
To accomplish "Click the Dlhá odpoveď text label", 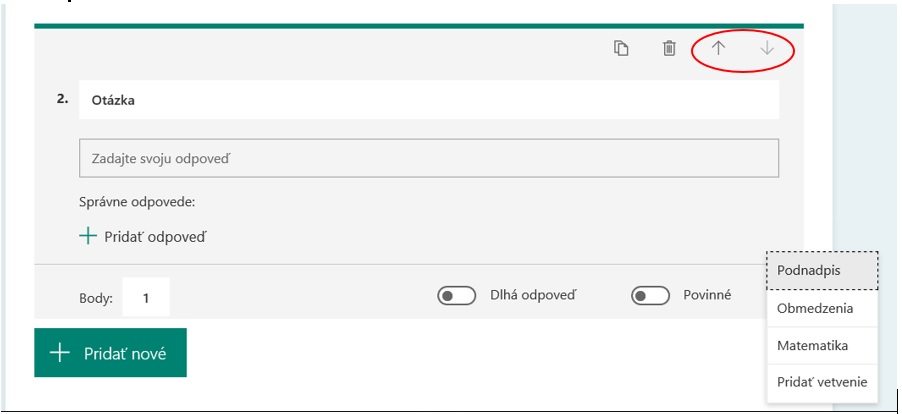I will point(533,296).
